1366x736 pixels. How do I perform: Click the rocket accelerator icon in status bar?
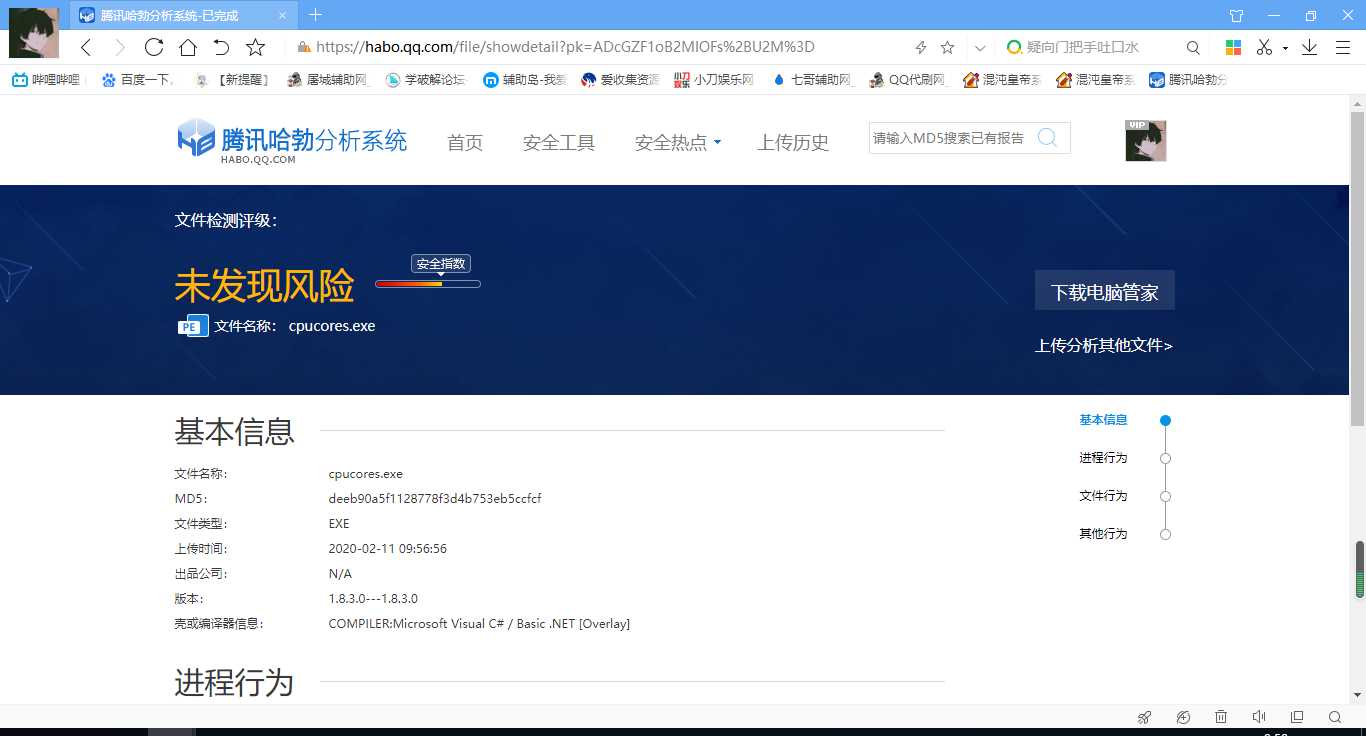point(1145,717)
